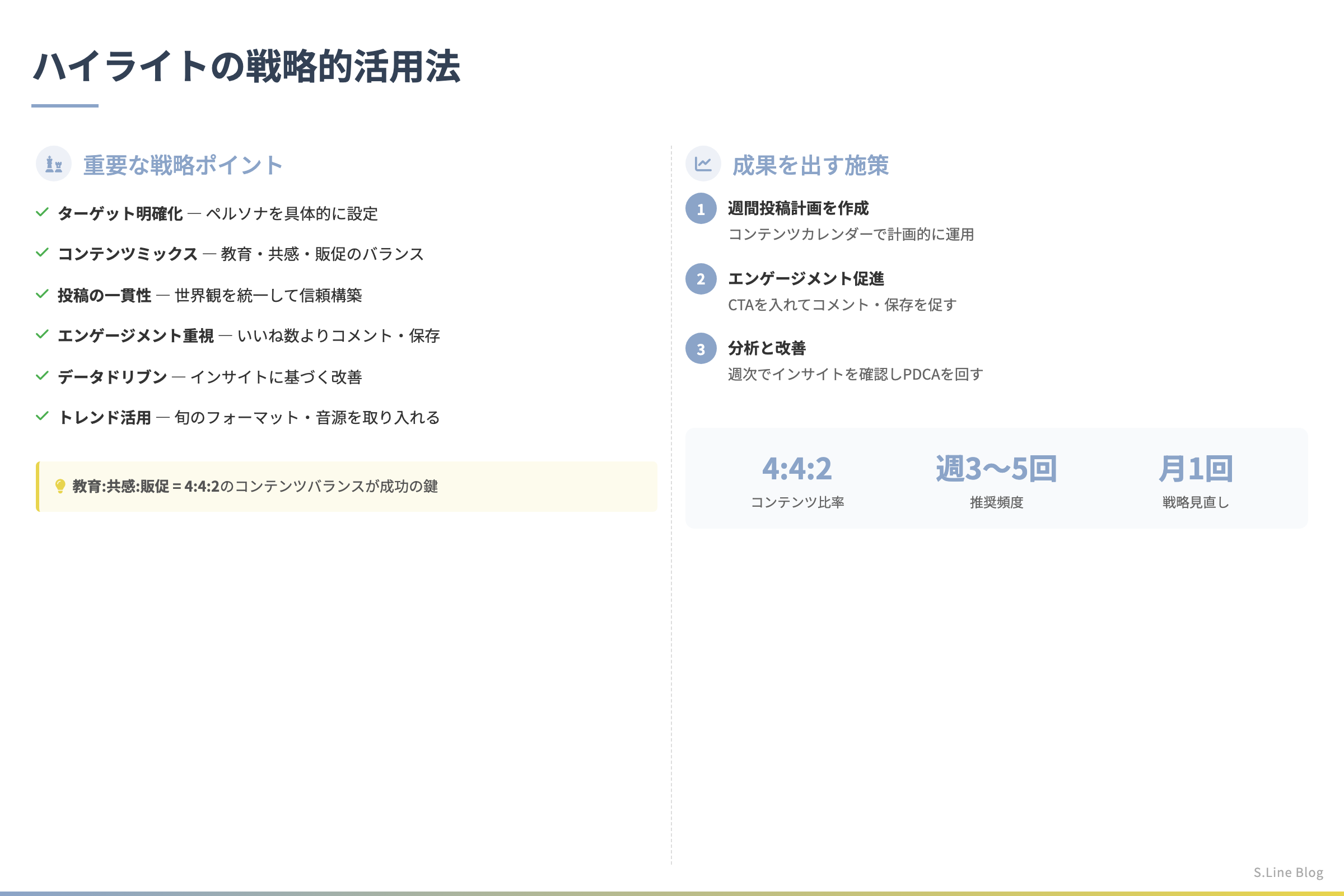The image size is (1344, 896).
Task: Click the text 投稿の一貫性
Action: click(x=105, y=296)
